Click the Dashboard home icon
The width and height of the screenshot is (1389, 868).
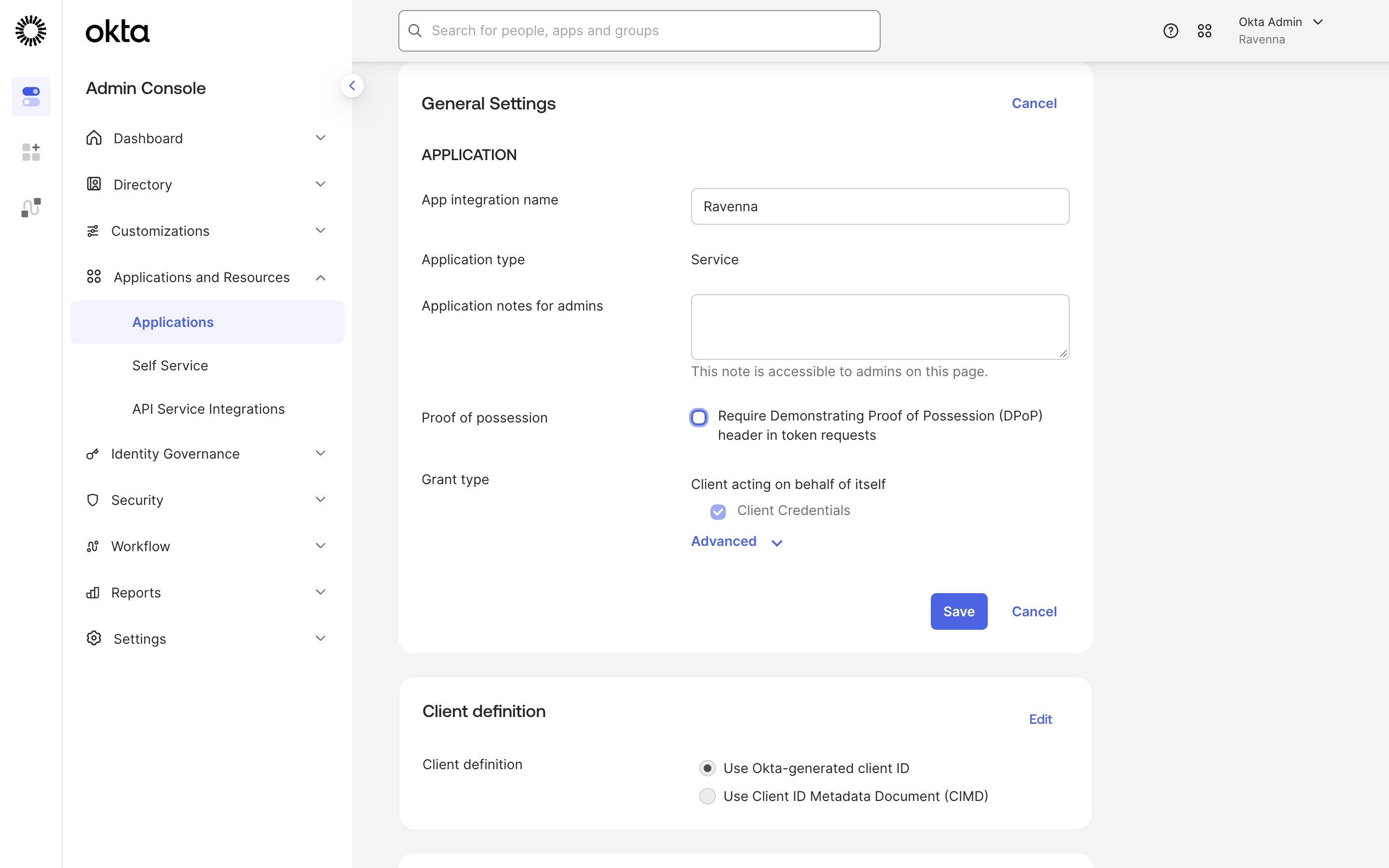coord(94,138)
